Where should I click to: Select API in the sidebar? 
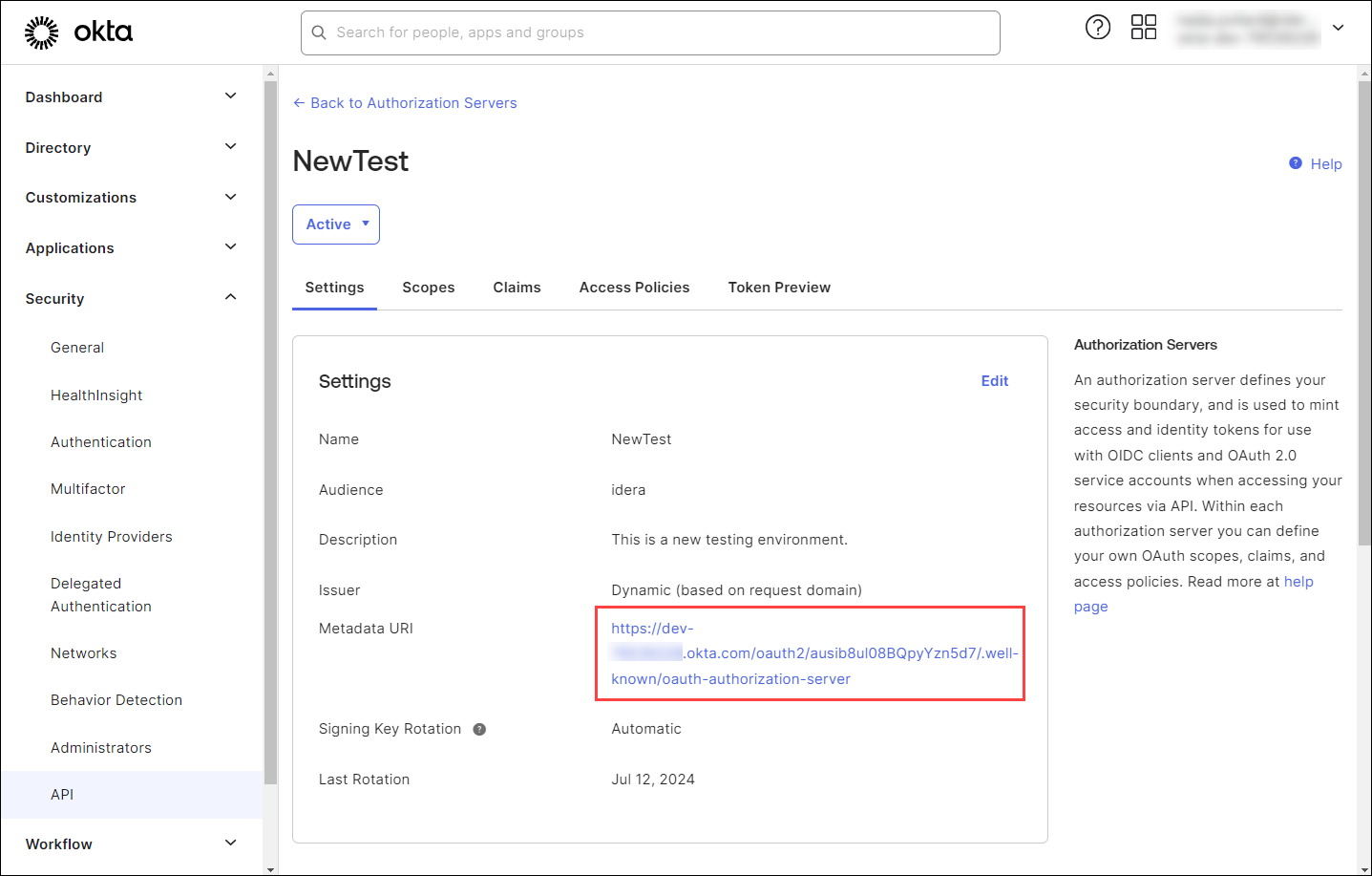click(132, 795)
